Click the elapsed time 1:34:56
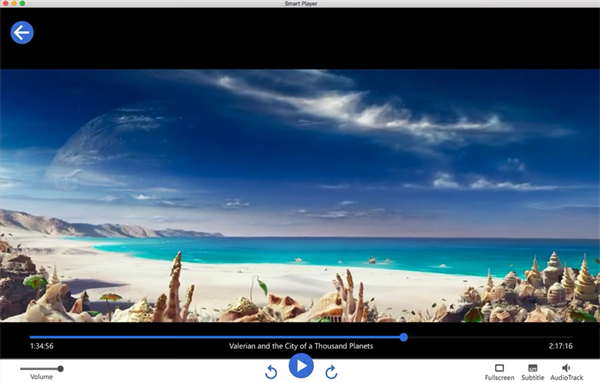The height and width of the screenshot is (382, 600). 42,346
